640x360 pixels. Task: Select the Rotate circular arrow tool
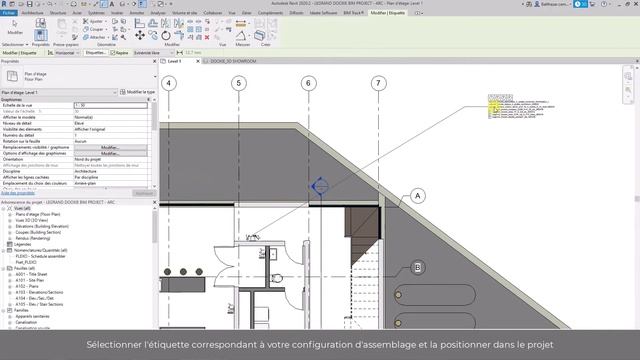(x=166, y=36)
